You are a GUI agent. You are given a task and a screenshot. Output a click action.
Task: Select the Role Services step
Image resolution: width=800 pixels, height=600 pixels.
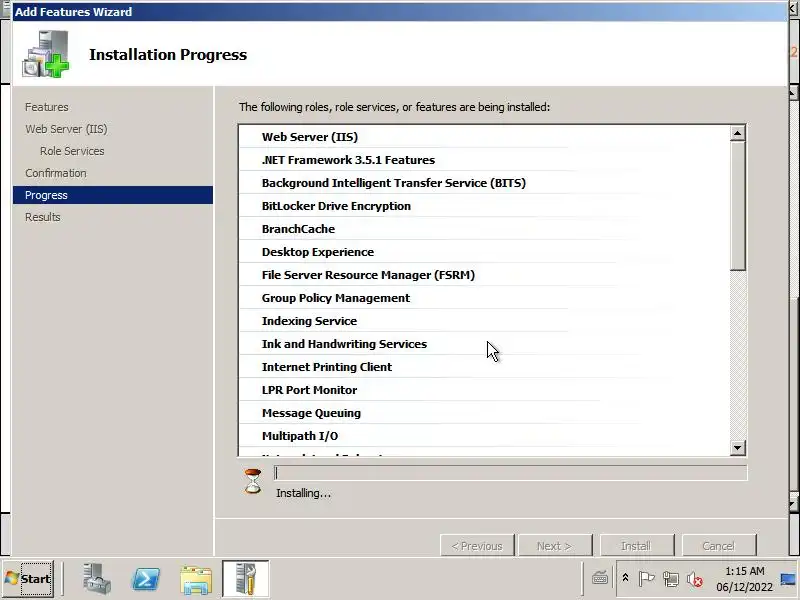pos(72,151)
